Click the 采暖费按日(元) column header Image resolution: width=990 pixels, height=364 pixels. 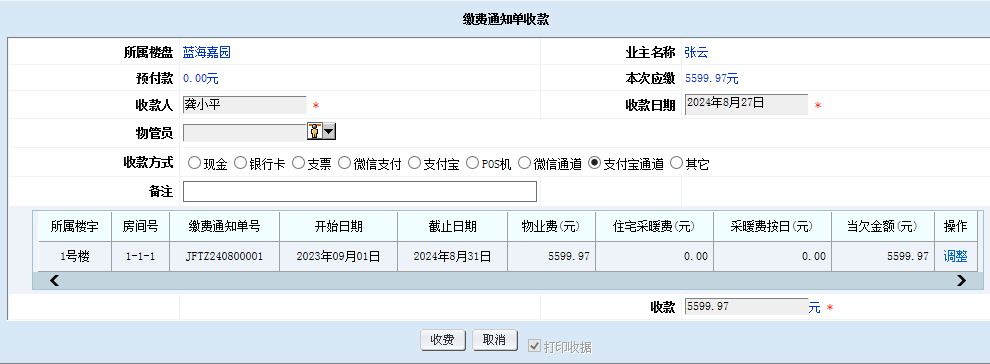tap(772, 226)
